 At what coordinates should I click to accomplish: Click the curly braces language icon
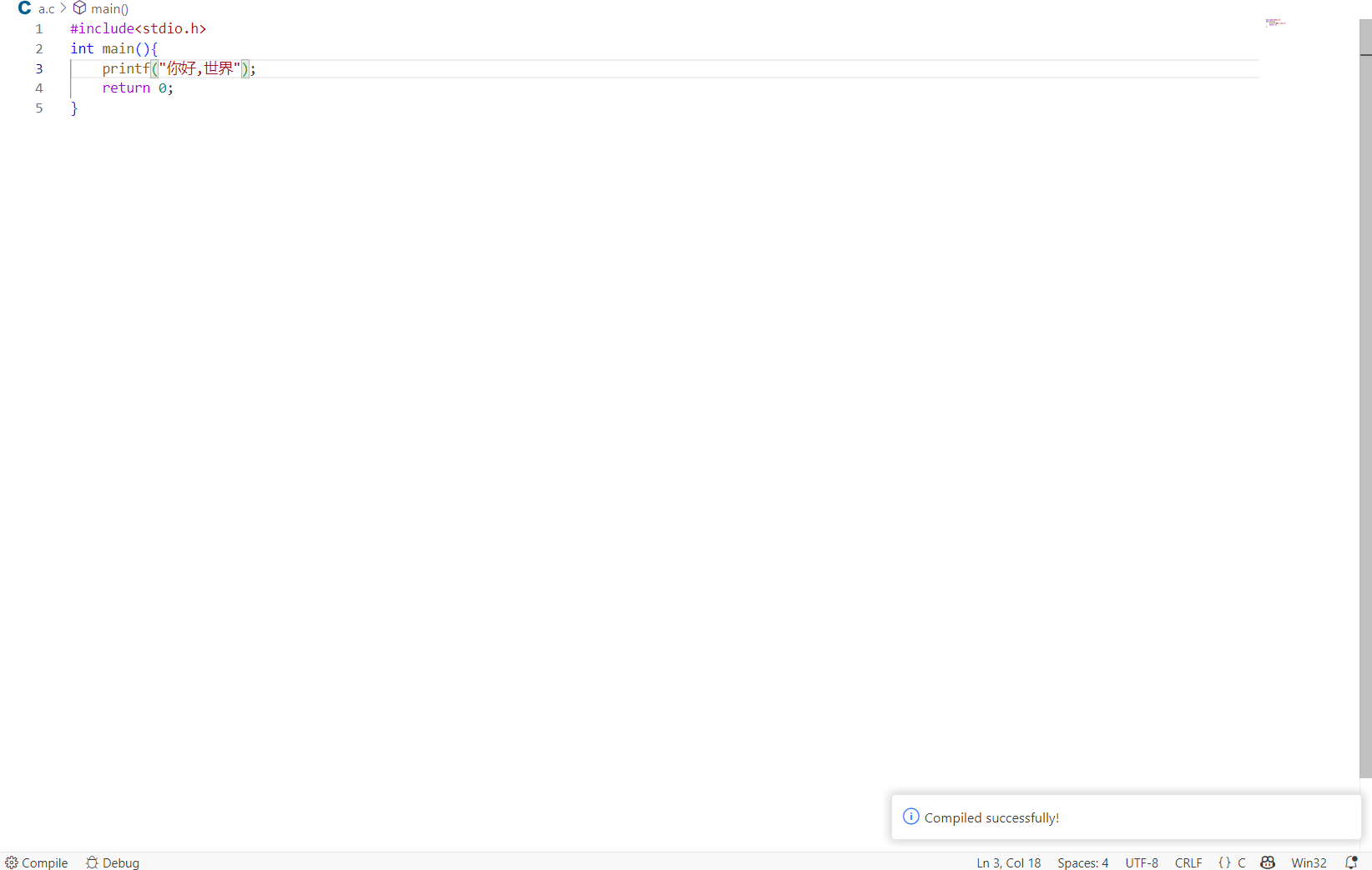pyautogui.click(x=1224, y=862)
